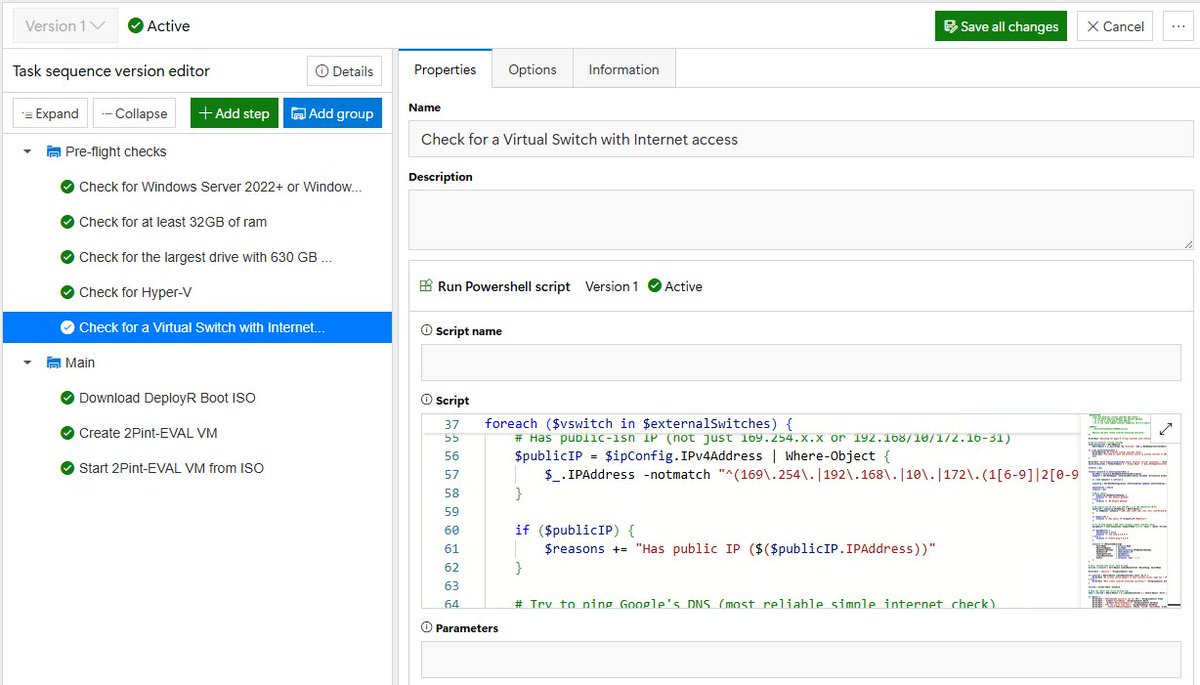Viewport: 1200px width, 685px height.
Task: Select Create 2Pint-EVAL VM step
Action: click(197, 433)
